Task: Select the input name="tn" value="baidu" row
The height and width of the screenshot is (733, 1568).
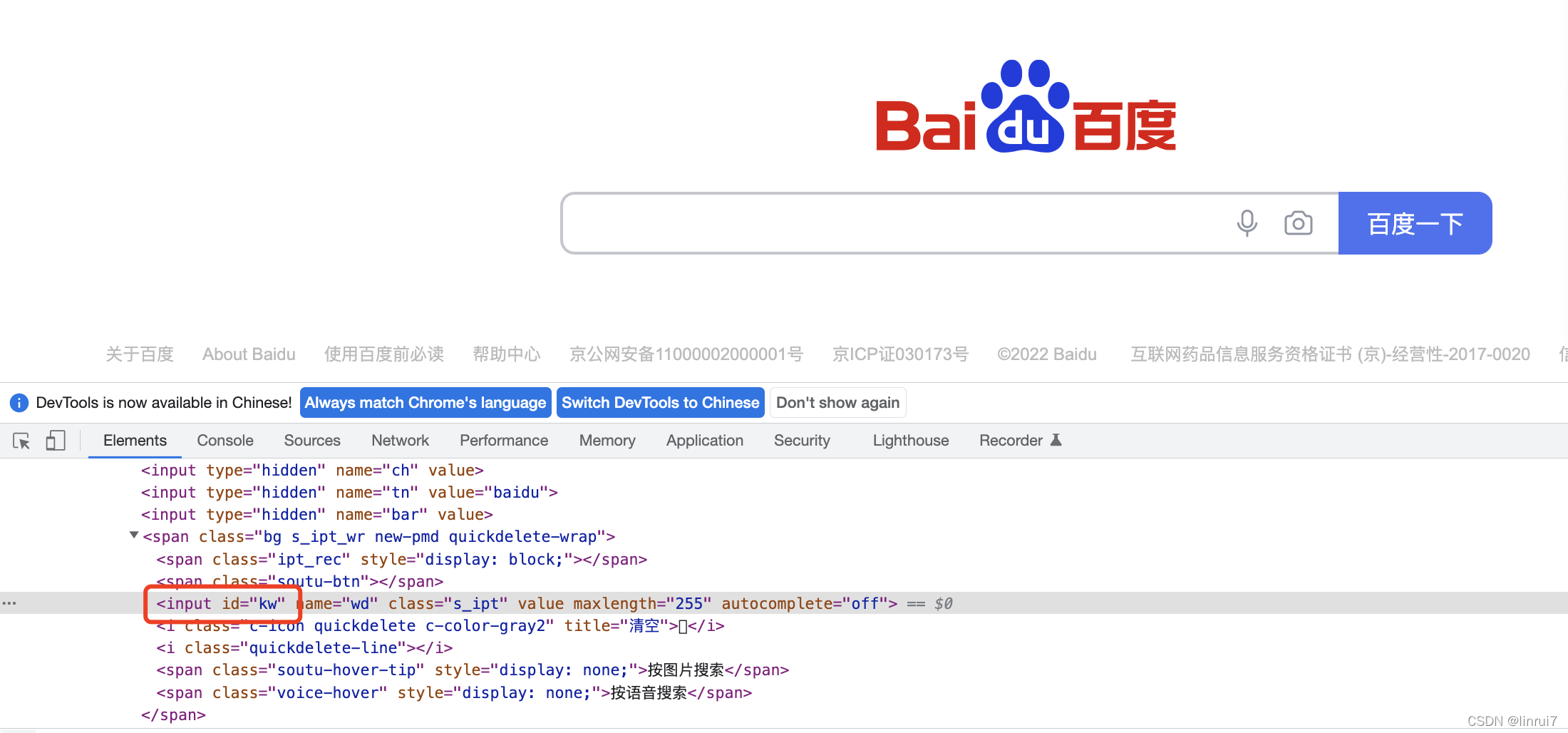Action: [349, 493]
